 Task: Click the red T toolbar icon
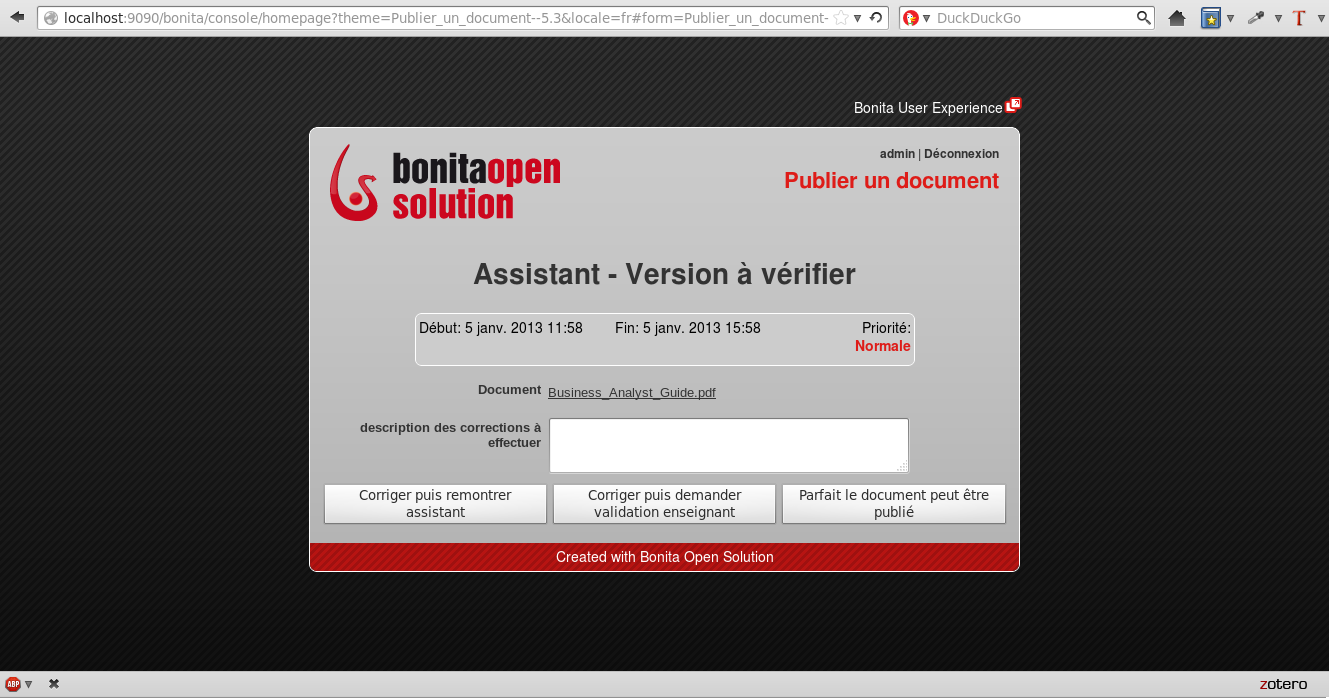[x=1299, y=18]
